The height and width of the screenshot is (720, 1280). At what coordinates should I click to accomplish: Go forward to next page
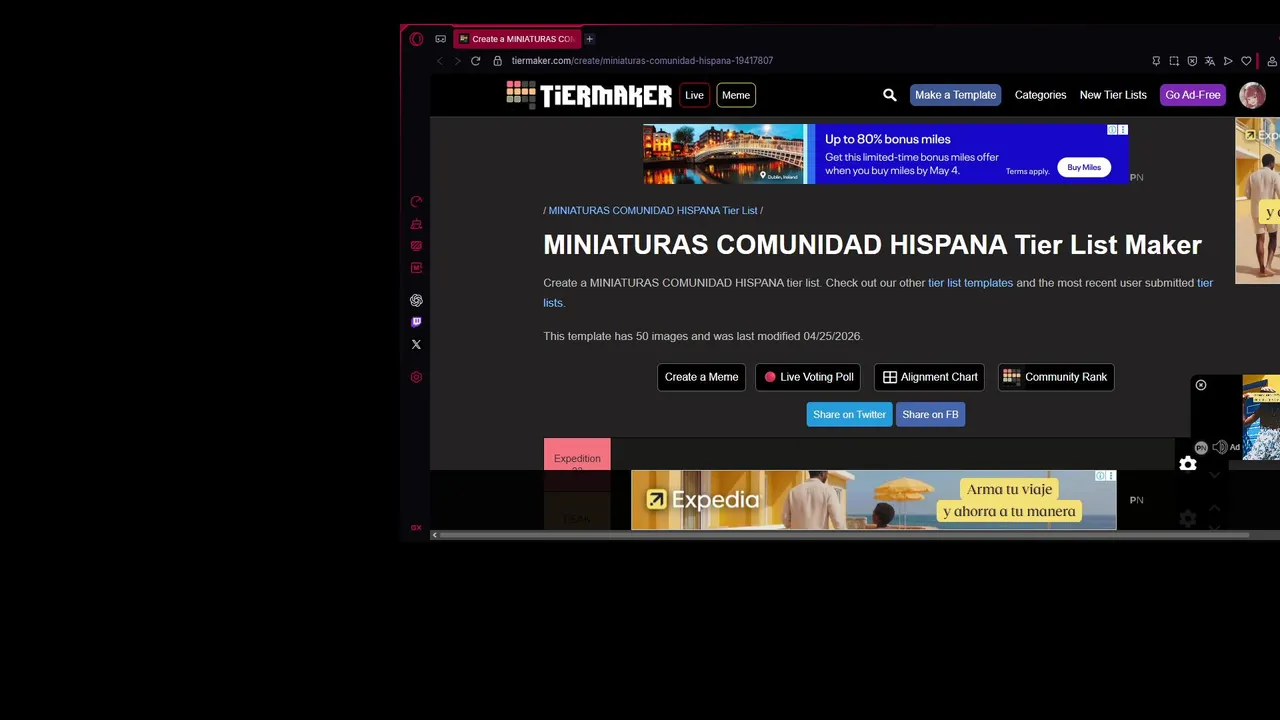(457, 61)
